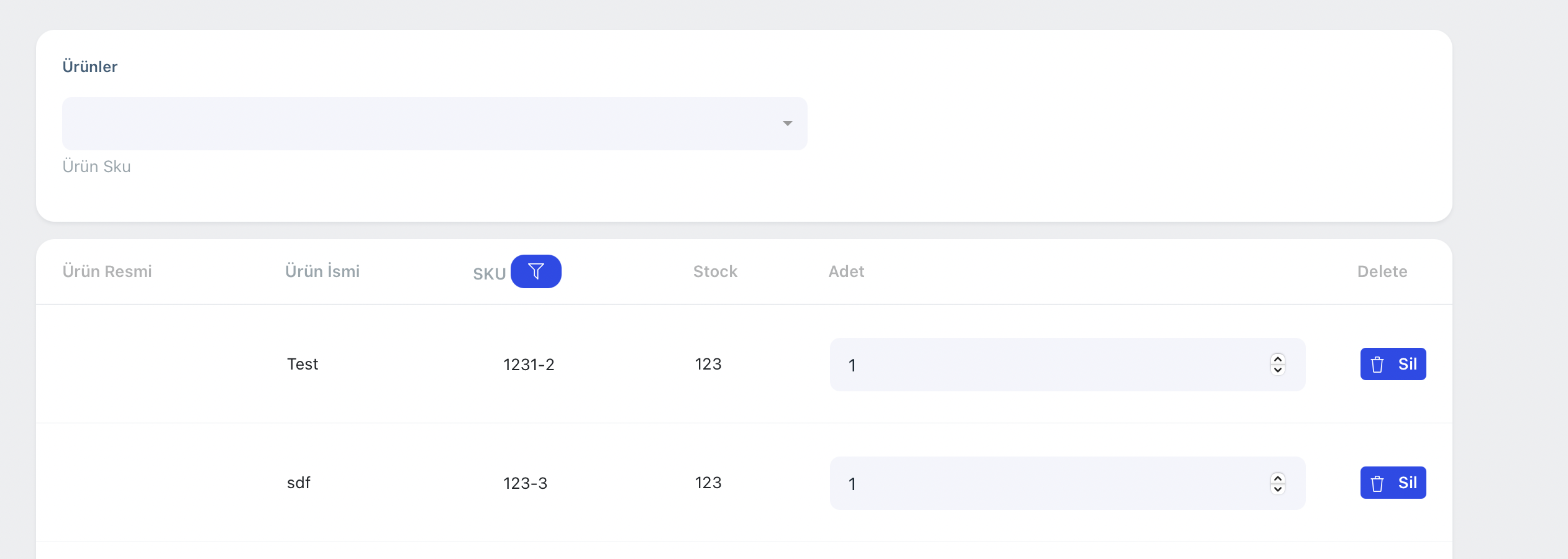
Task: Click the SKU column header text
Action: [x=489, y=274]
